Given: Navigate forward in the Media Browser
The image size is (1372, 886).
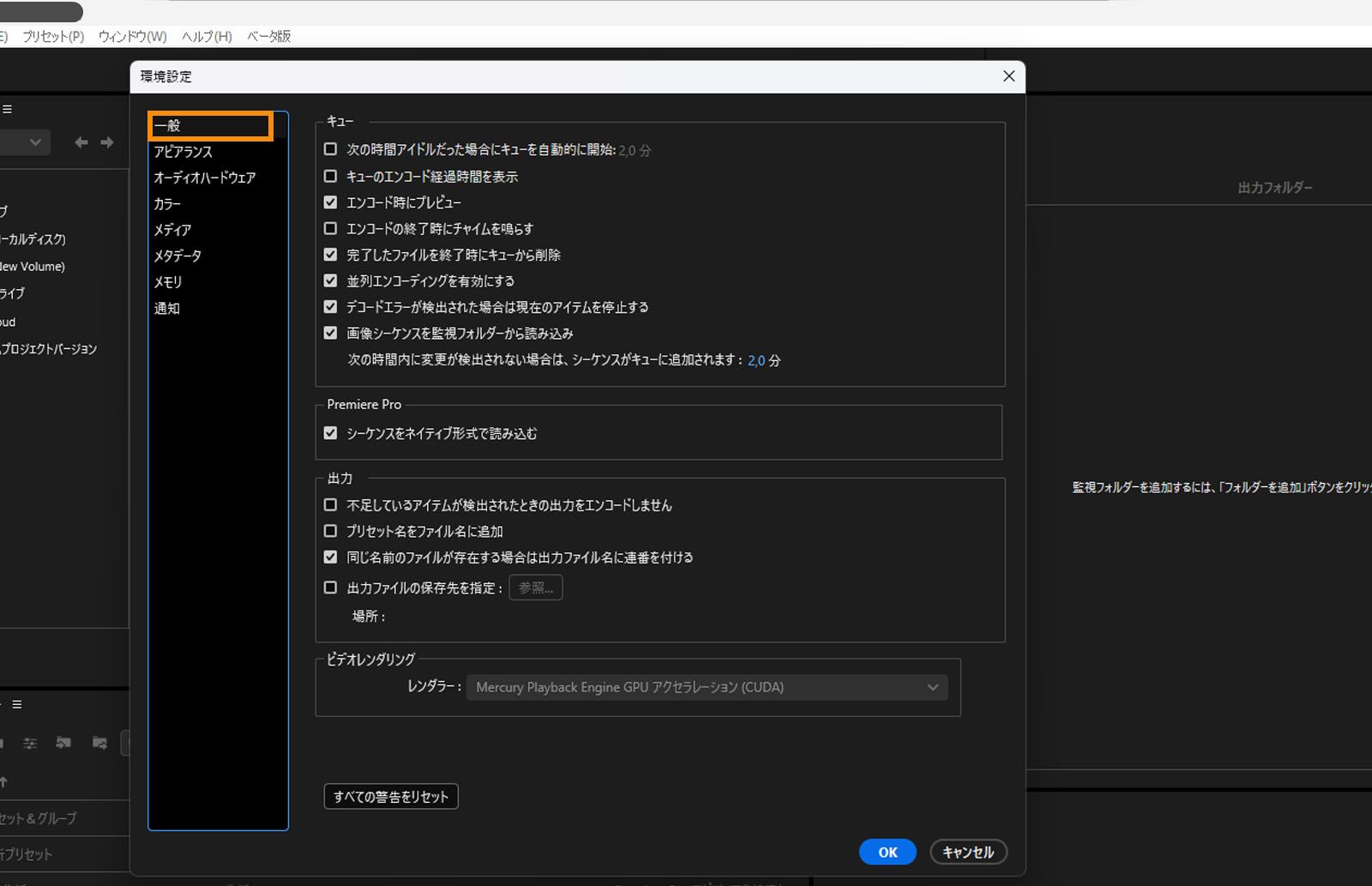Looking at the screenshot, I should 106,142.
